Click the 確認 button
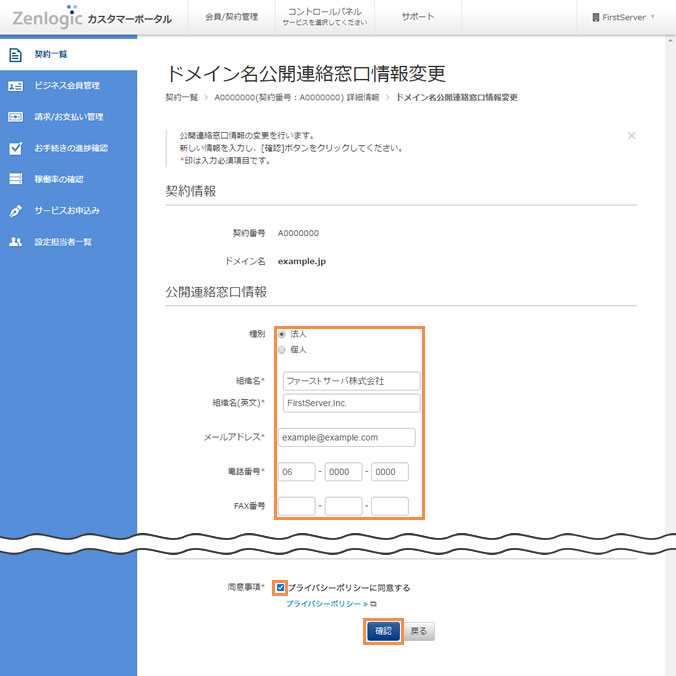The width and height of the screenshot is (676, 676). [x=383, y=631]
